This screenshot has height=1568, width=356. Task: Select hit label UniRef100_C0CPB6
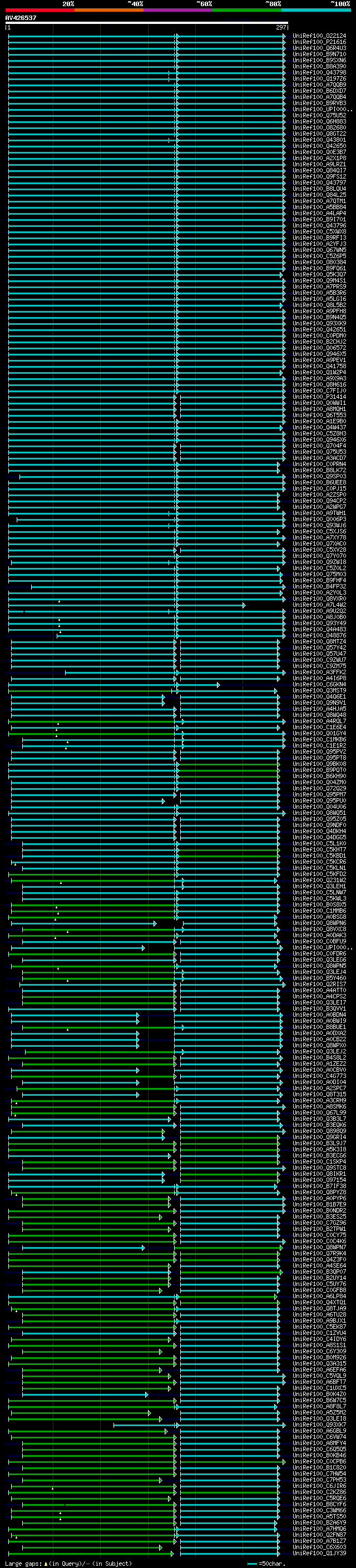[x=319, y=1462]
